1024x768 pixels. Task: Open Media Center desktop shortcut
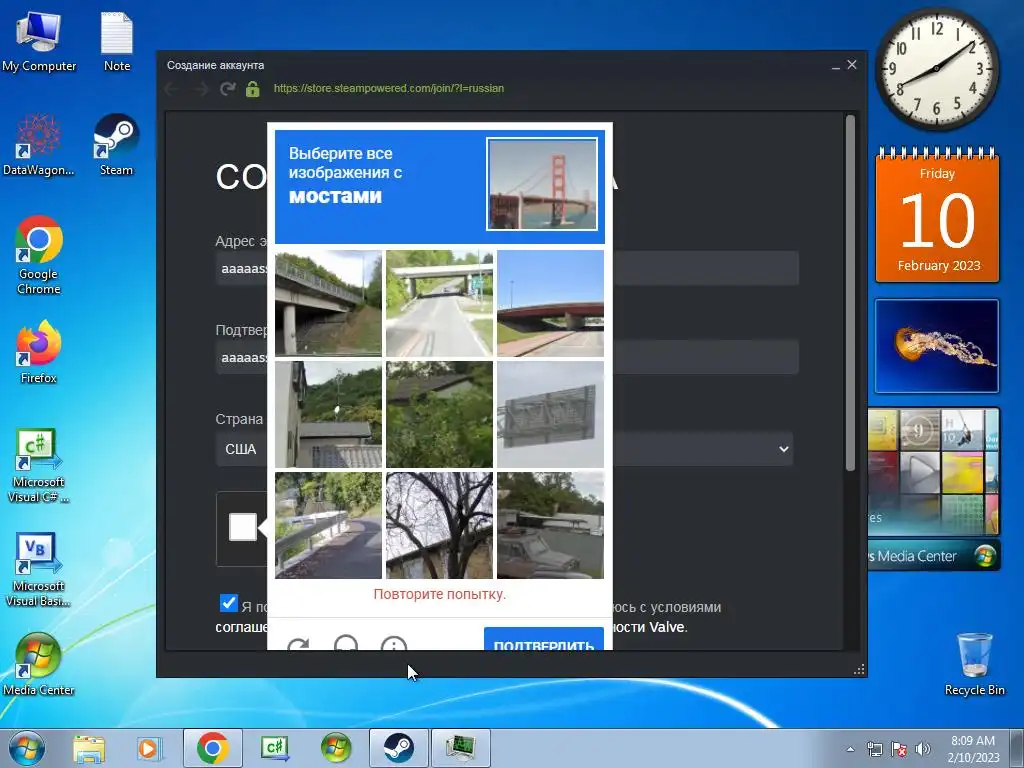tap(39, 664)
